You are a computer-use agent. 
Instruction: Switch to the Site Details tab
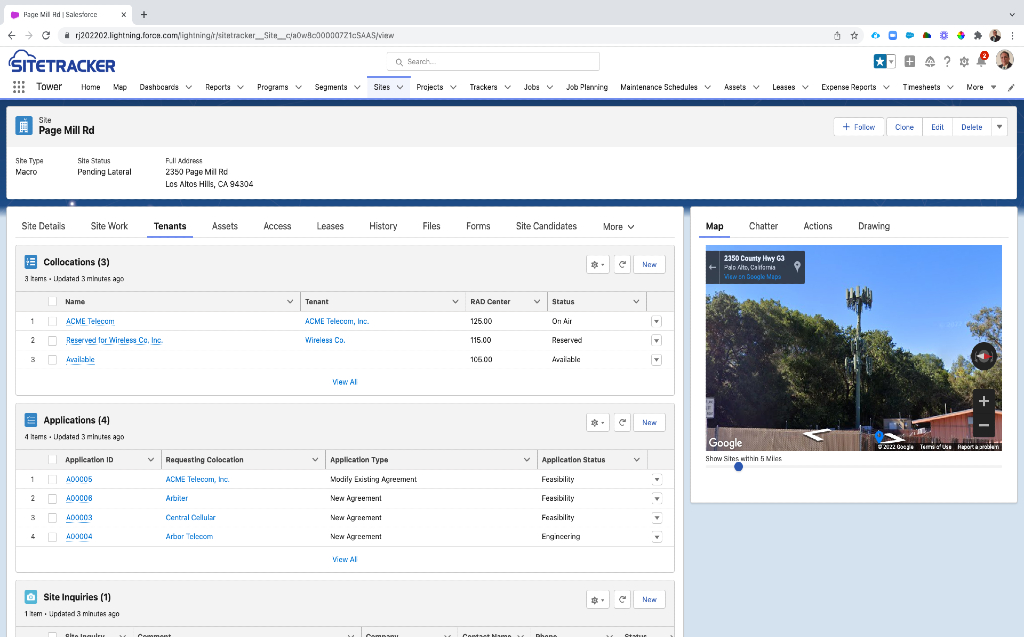point(43,226)
